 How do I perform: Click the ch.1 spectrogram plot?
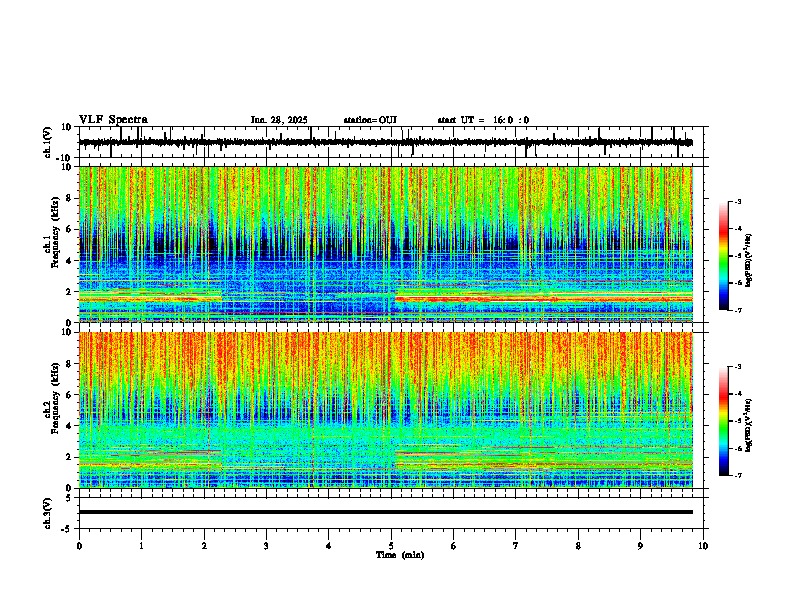click(386, 244)
